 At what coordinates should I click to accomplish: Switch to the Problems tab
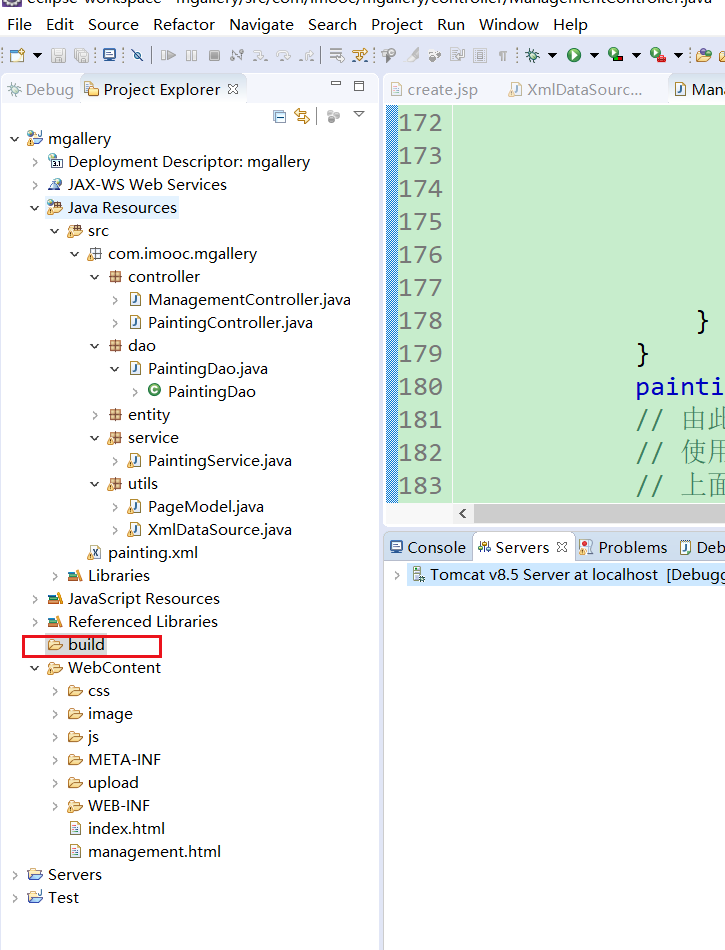tap(623, 548)
